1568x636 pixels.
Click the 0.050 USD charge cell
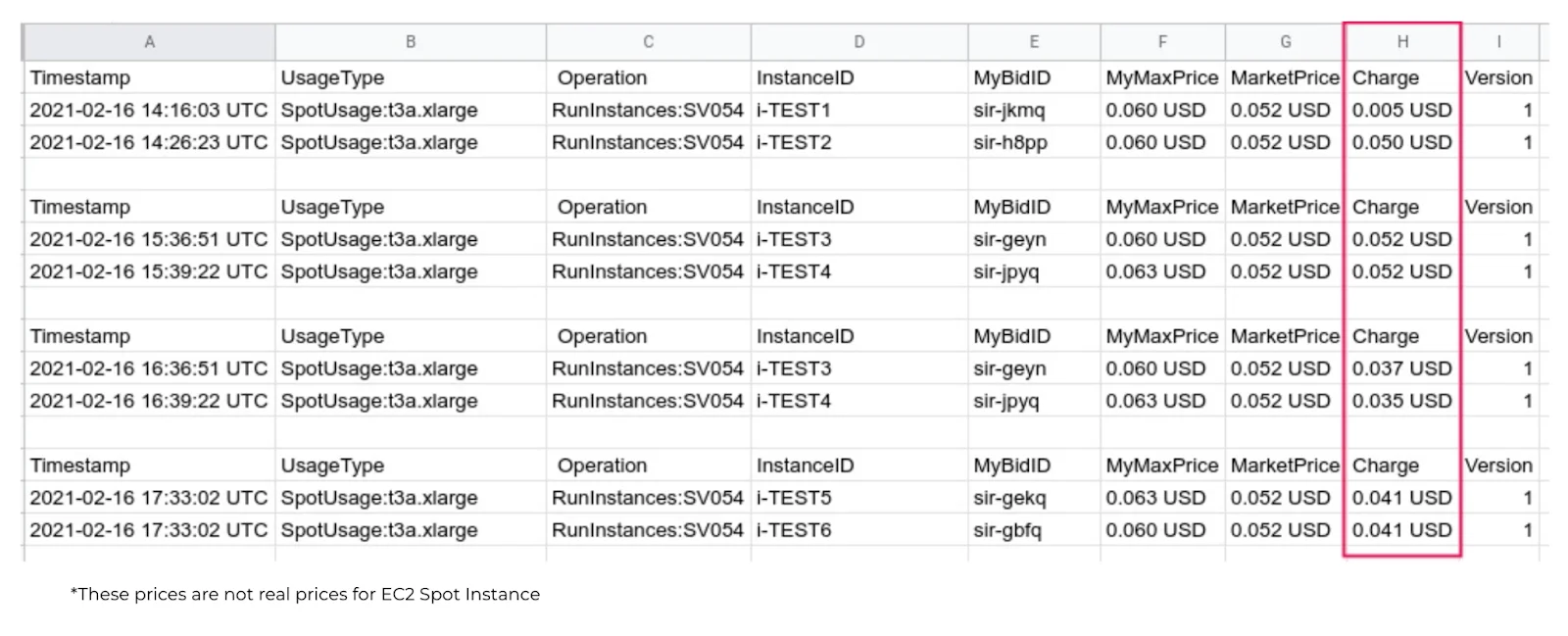pyautogui.click(x=1401, y=143)
